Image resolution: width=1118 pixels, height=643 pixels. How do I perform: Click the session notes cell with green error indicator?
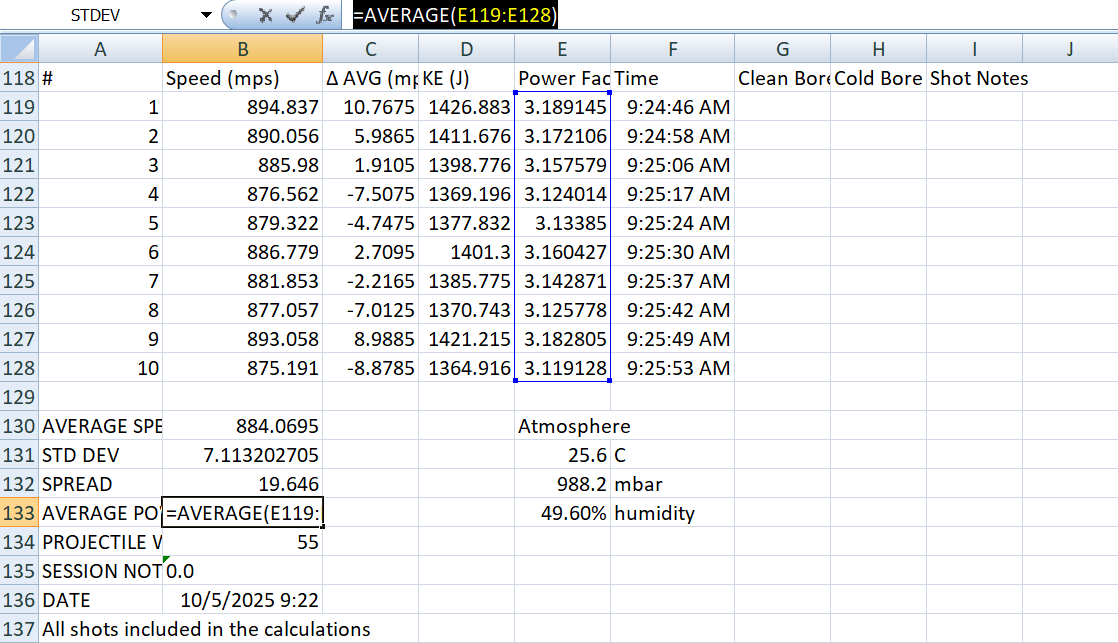(242, 572)
